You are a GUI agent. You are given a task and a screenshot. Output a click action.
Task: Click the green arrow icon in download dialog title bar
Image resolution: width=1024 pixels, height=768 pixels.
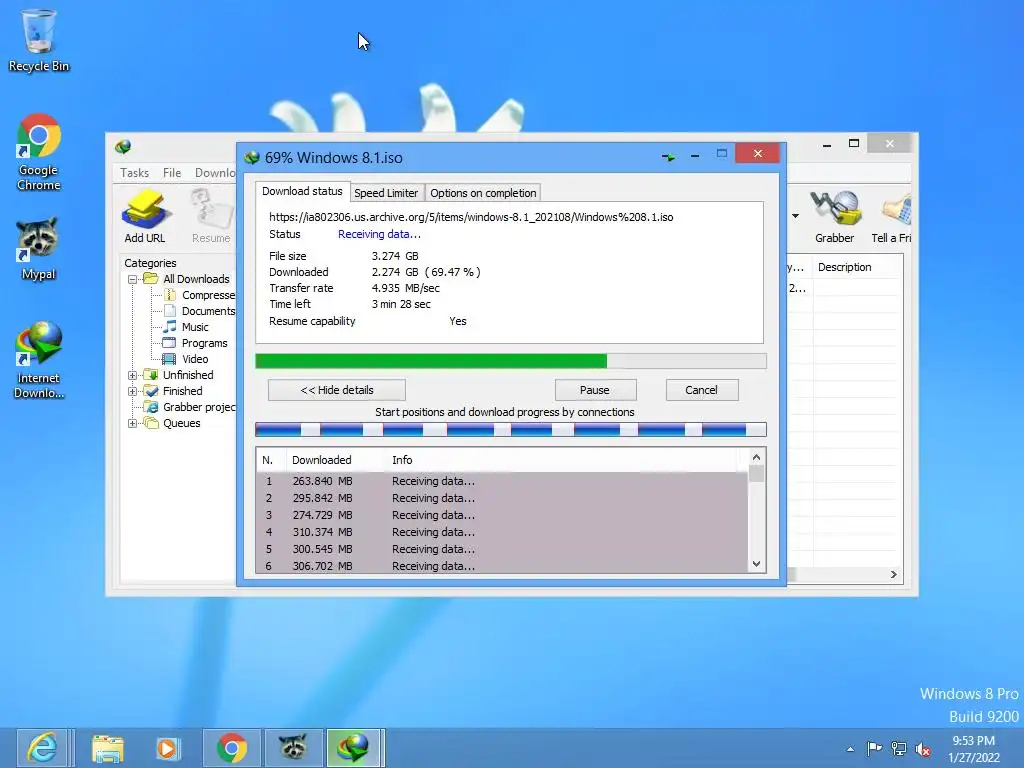click(x=668, y=157)
